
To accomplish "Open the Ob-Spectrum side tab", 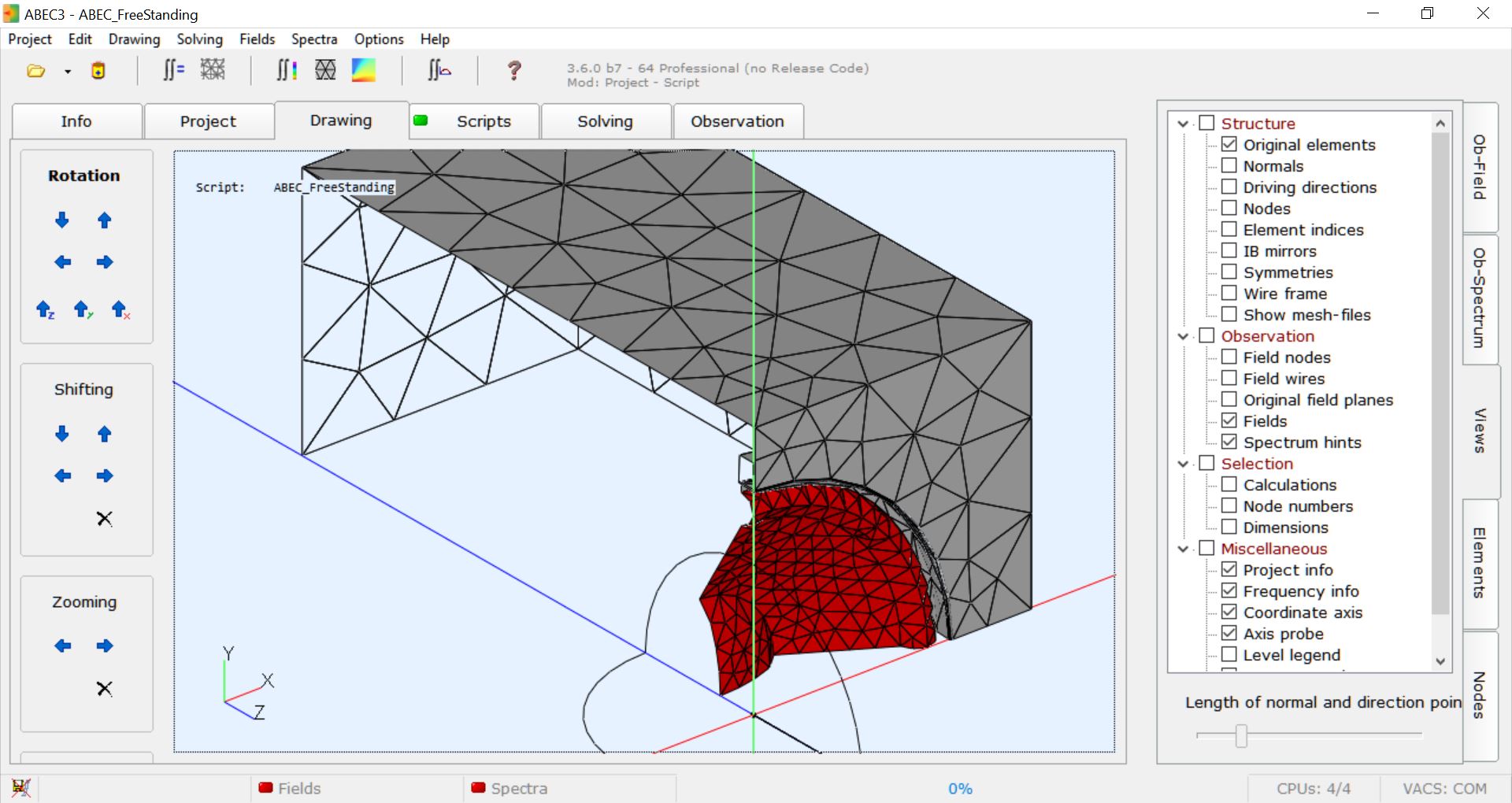I will 1480,298.
